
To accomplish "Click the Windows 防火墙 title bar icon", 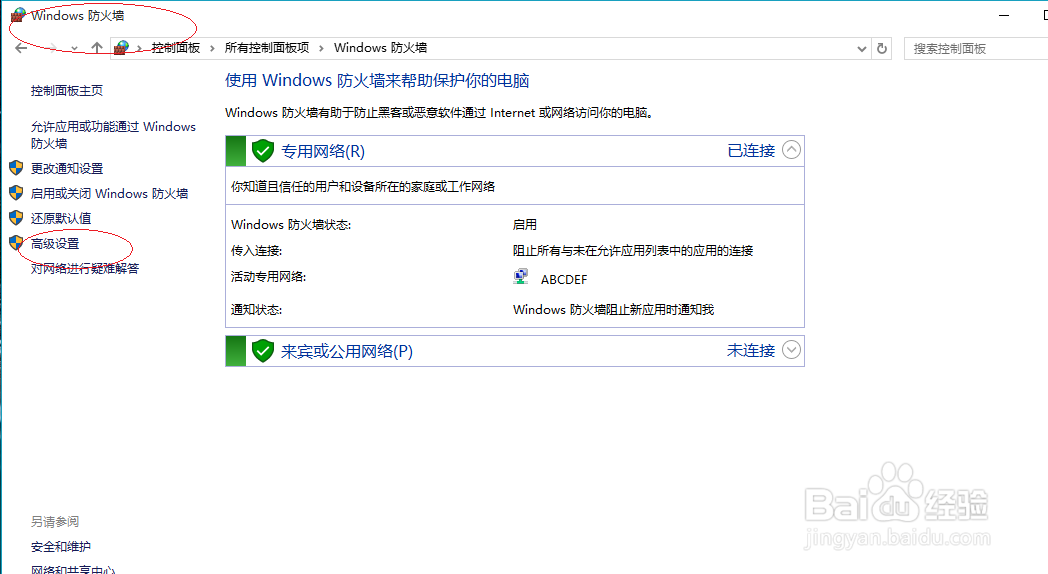I will tap(18, 15).
